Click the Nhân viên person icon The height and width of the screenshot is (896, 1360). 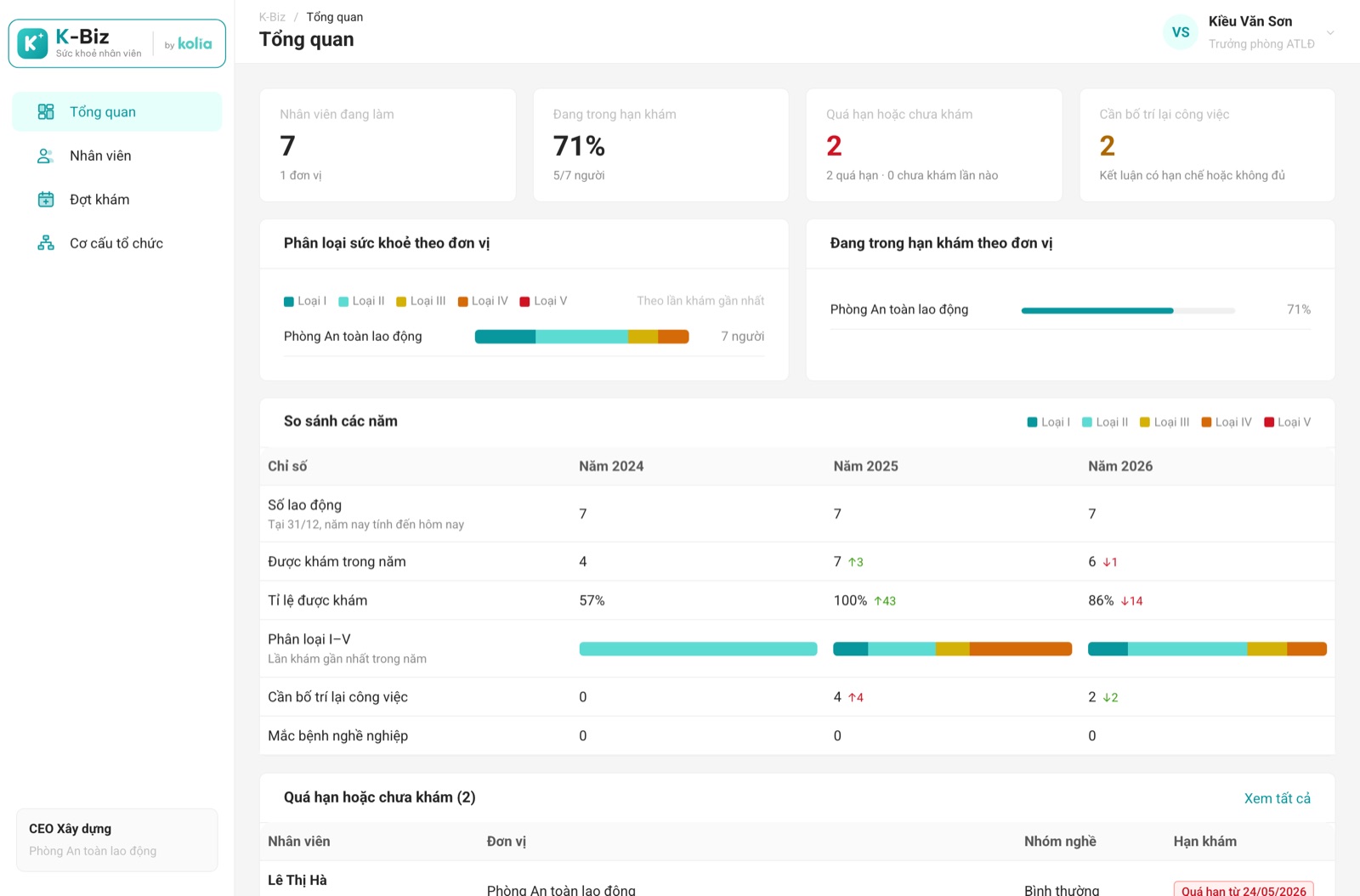(x=46, y=156)
